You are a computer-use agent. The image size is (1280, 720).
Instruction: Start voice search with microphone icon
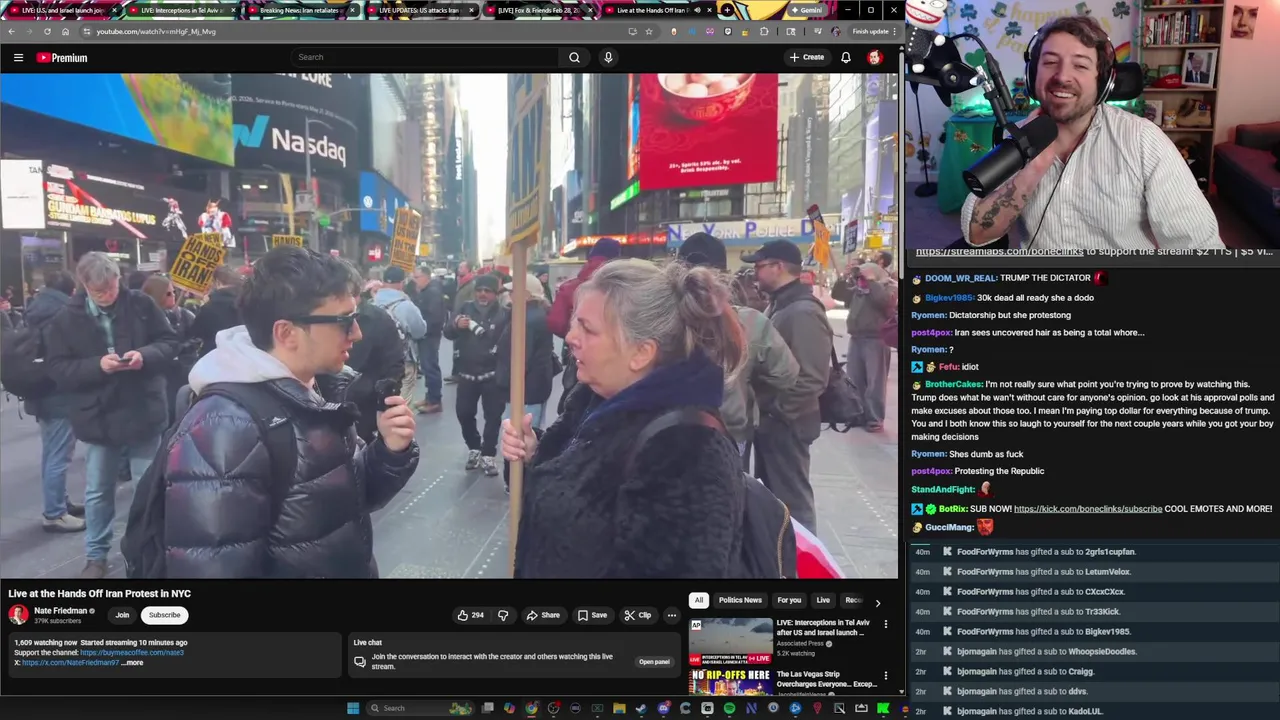pos(608,57)
